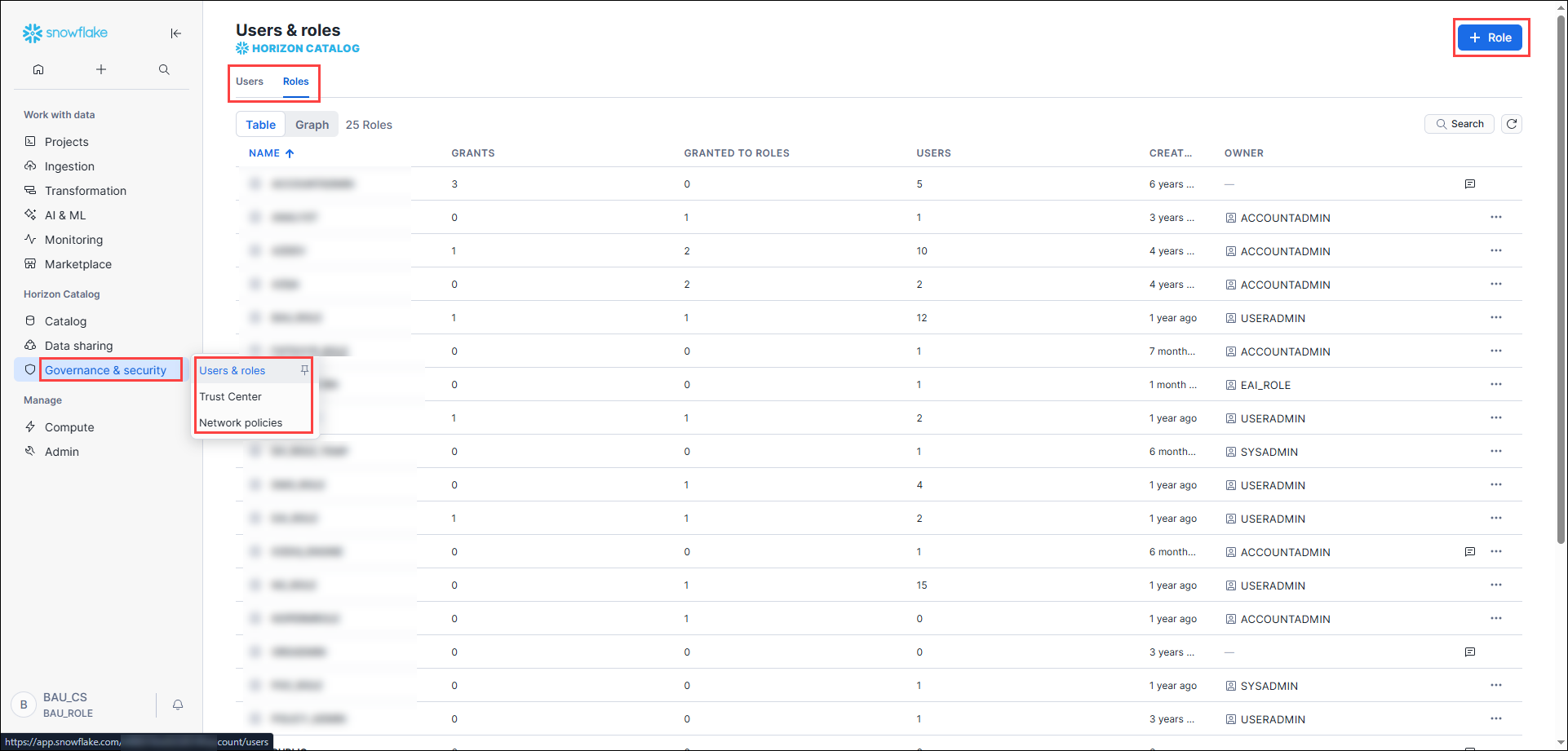Screen dimensions: 1568x751
Task: Switch to Graph view
Action: click(312, 125)
